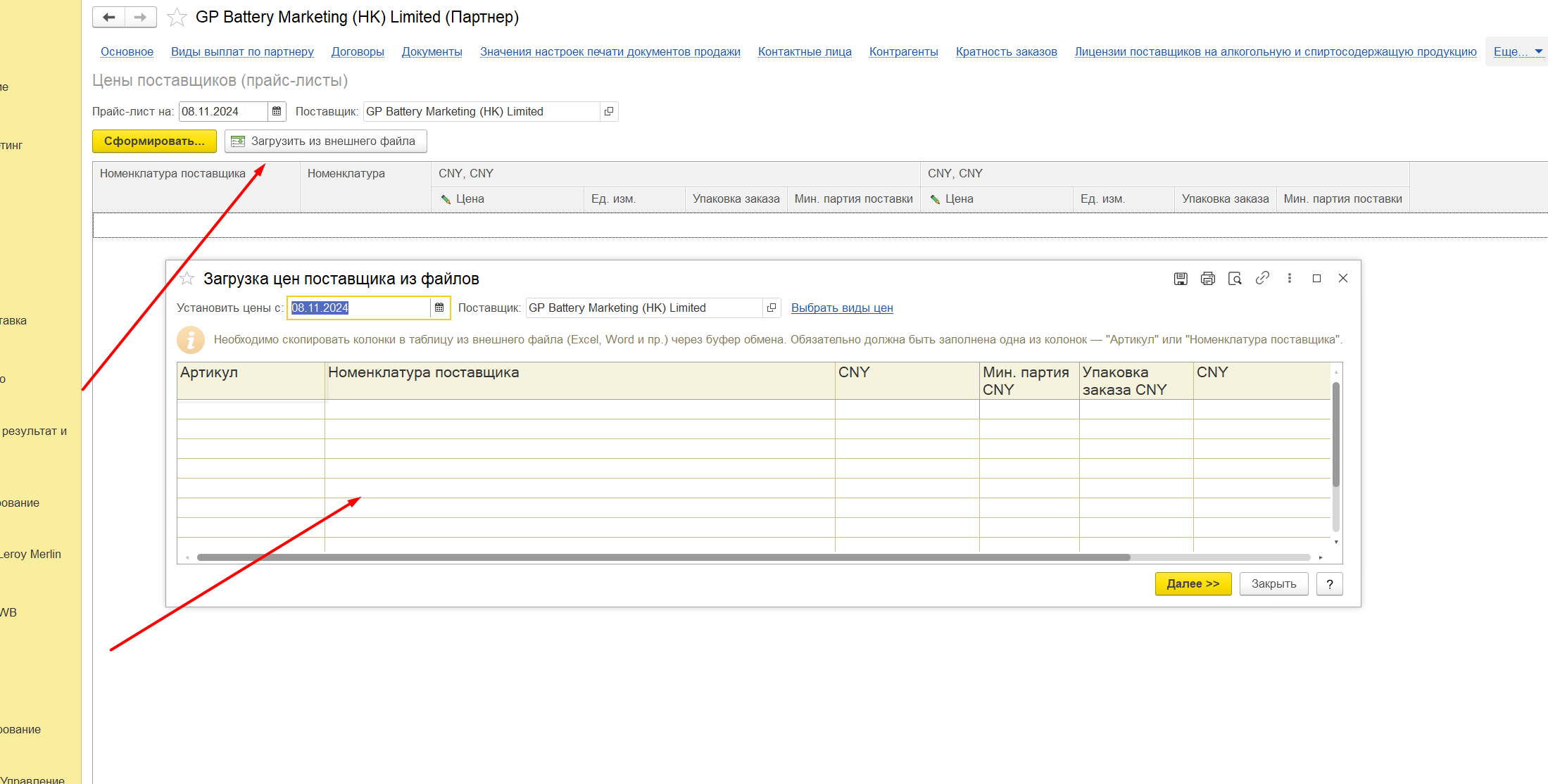
Task: Switch to Контактные лица section
Action: tap(804, 51)
